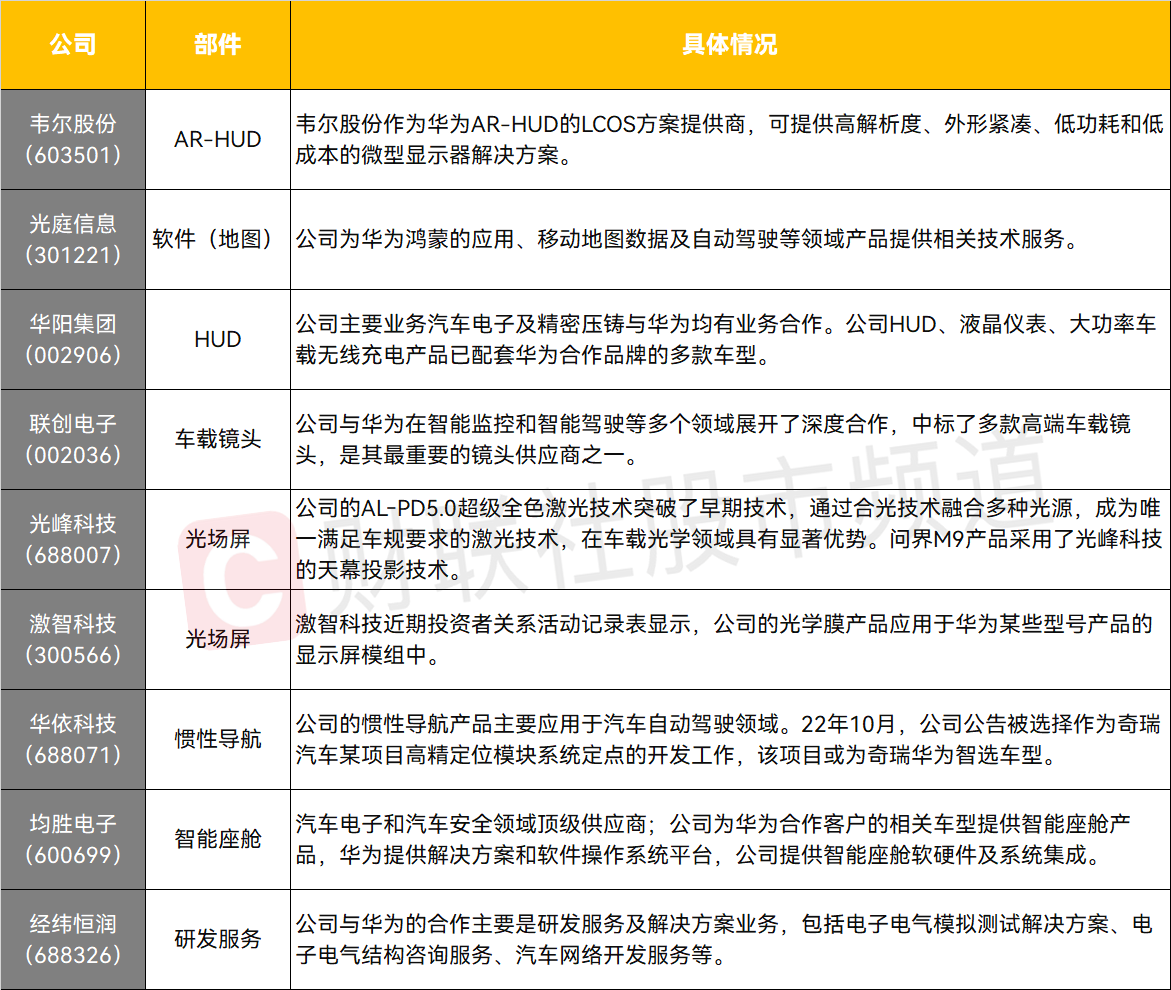
Task: Click the description about 投资者关系活动记录表
Action: pos(730,640)
